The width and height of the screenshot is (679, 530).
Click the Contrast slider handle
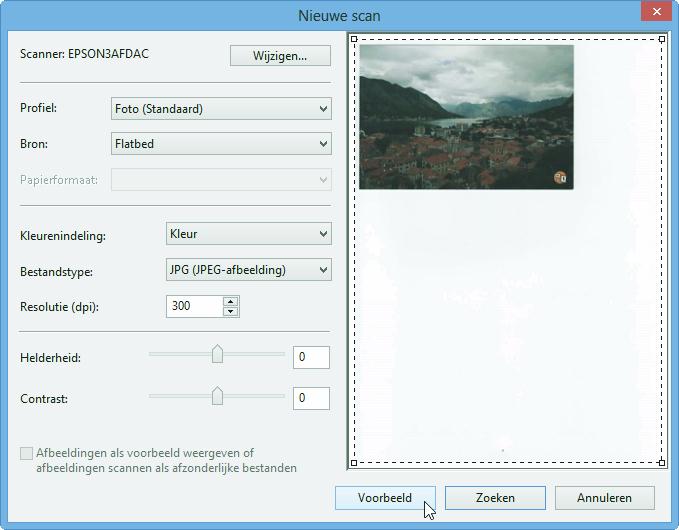217,396
